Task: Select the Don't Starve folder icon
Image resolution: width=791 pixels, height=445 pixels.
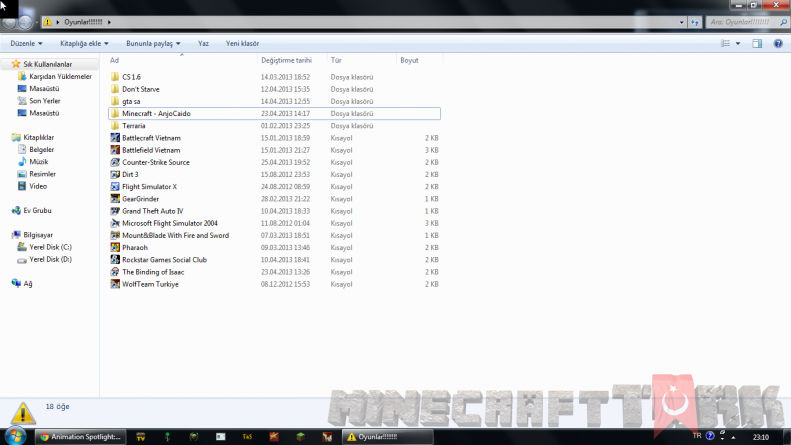Action: pyautogui.click(x=115, y=89)
